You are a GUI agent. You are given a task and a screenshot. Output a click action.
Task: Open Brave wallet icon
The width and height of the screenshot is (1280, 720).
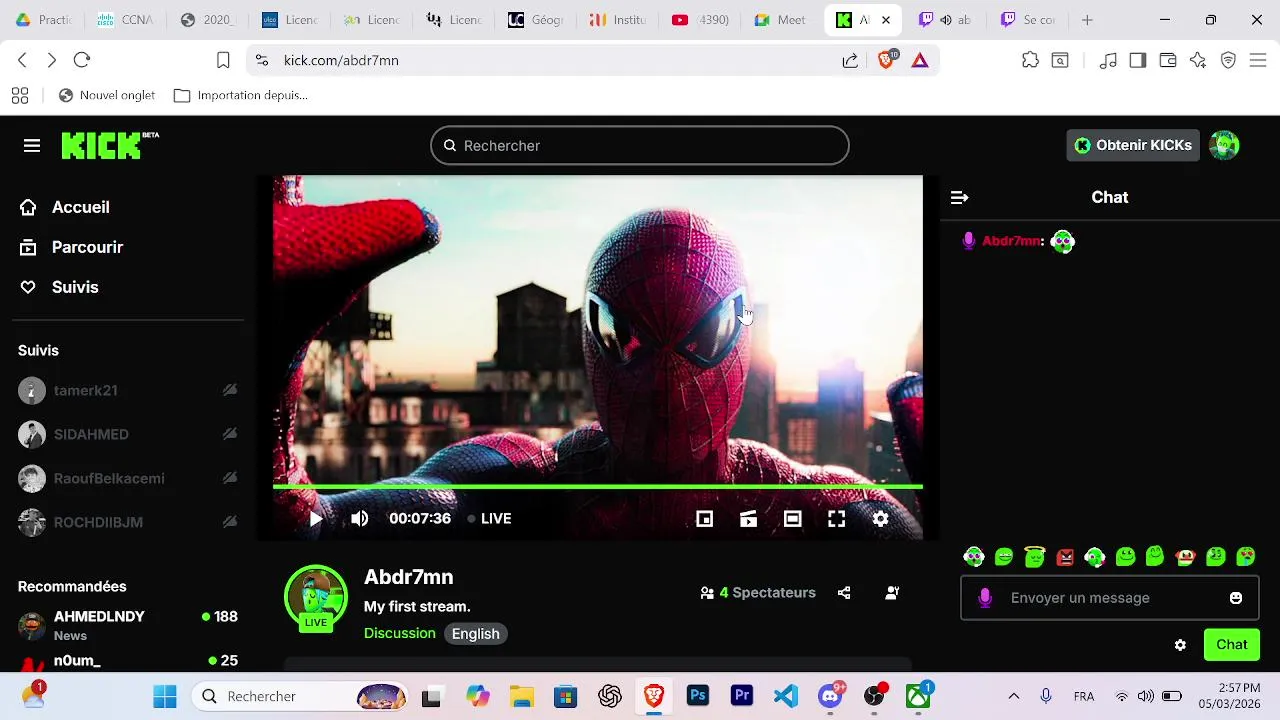click(1167, 60)
